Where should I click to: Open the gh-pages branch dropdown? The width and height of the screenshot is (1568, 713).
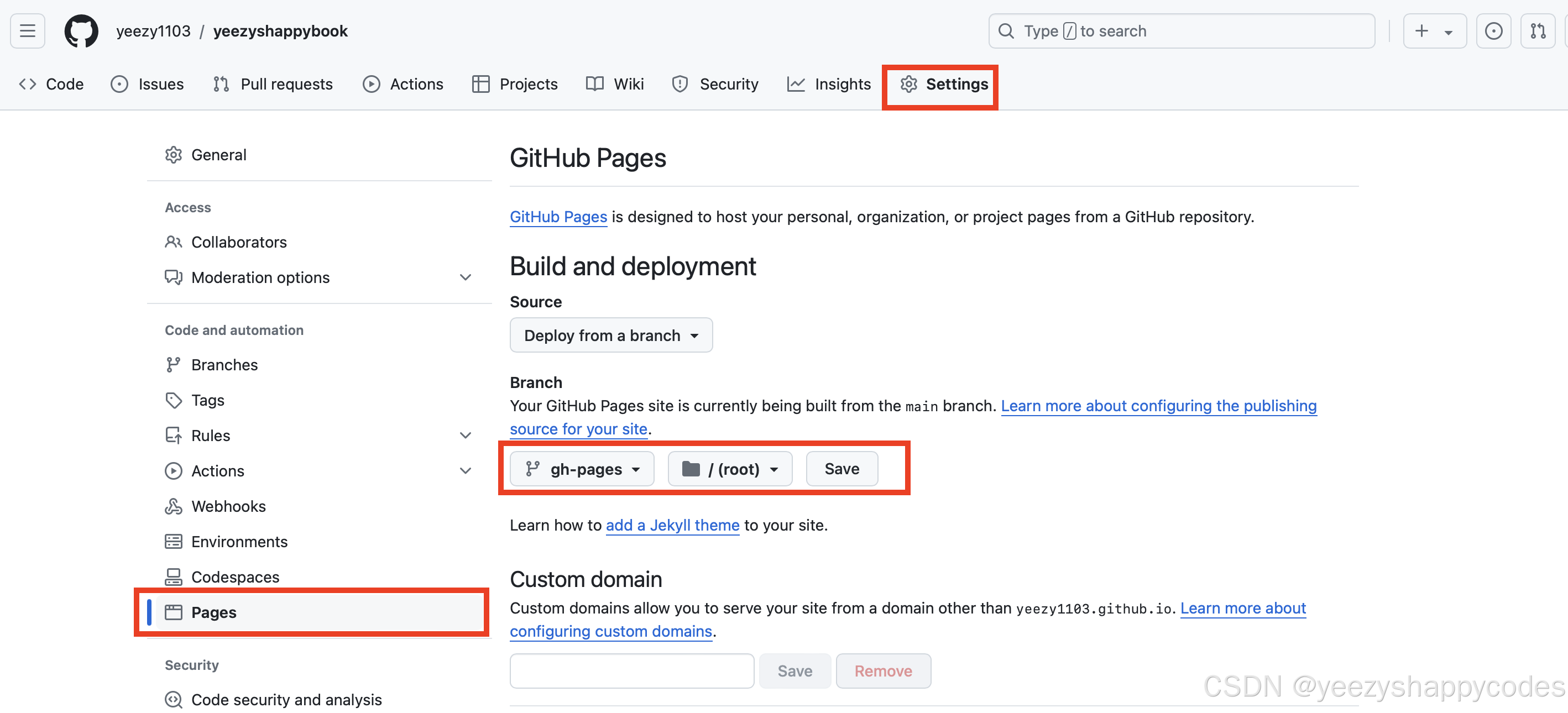click(x=582, y=469)
